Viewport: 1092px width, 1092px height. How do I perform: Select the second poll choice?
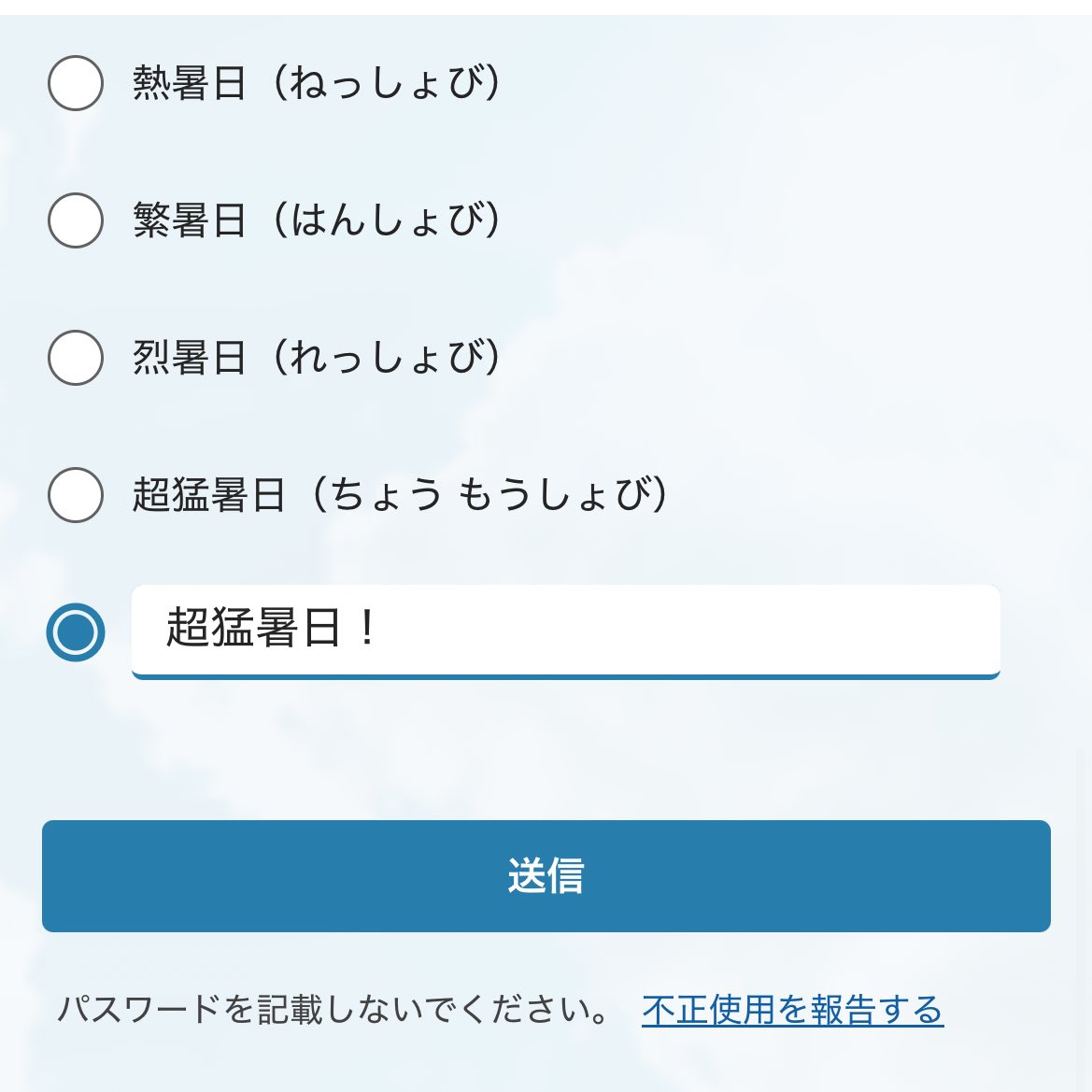coord(75,220)
